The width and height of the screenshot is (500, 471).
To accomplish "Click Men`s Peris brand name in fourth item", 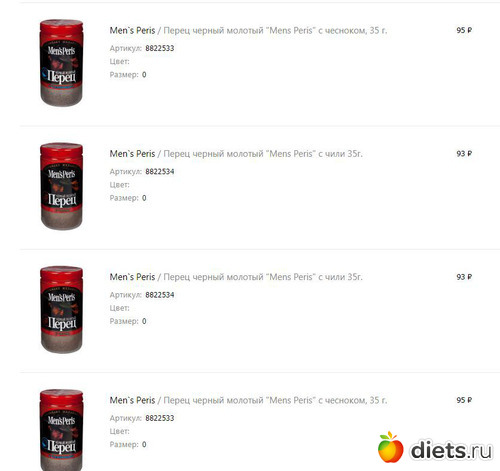I will [x=132, y=400].
